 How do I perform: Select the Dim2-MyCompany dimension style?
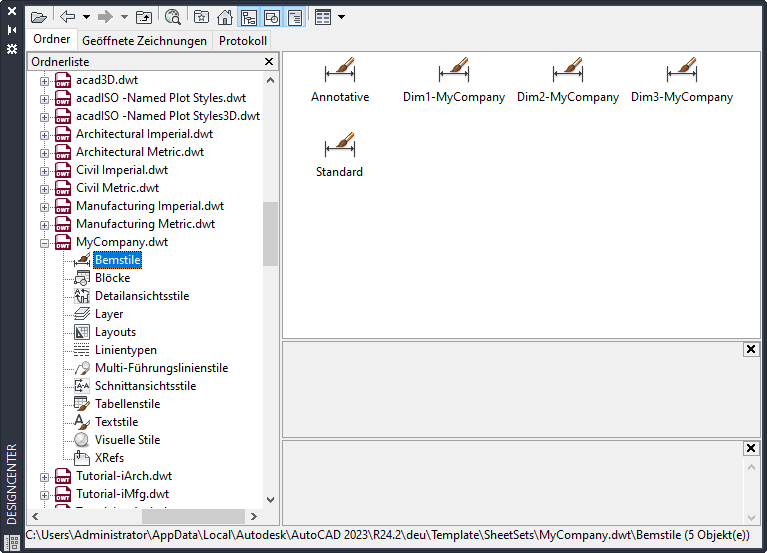click(x=568, y=81)
